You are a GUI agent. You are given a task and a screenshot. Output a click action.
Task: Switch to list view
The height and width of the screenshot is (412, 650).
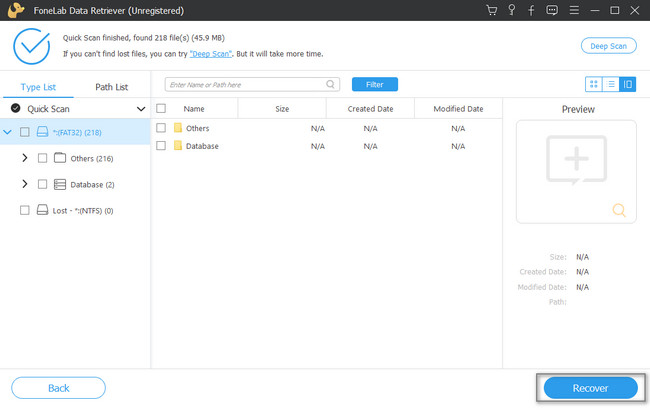point(611,84)
